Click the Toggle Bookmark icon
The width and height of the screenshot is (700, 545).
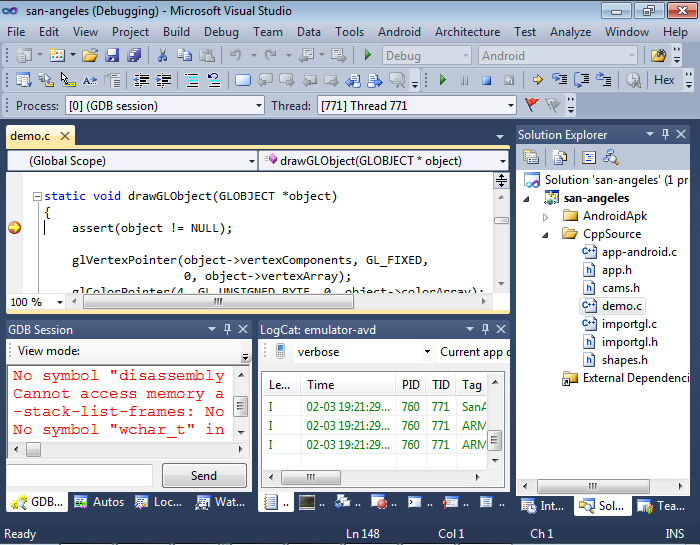242,80
